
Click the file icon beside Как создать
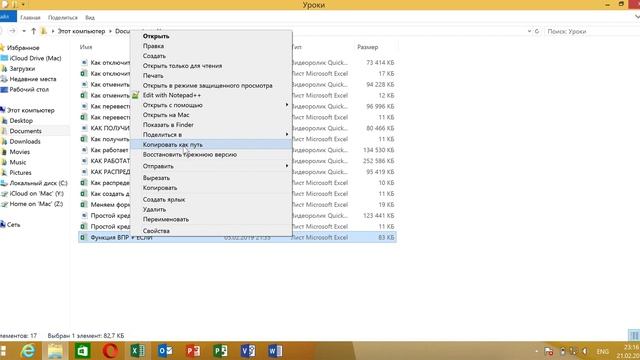point(83,193)
